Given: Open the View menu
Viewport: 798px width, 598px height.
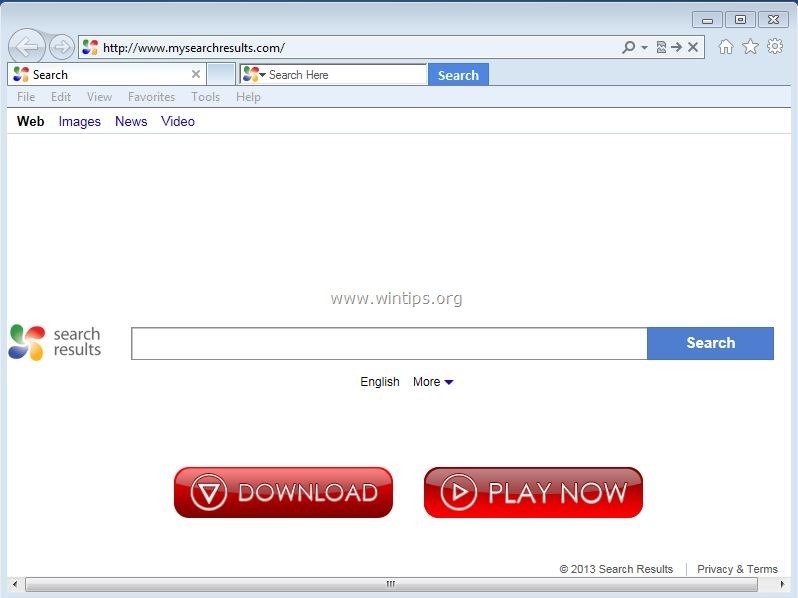Looking at the screenshot, I should (x=99, y=97).
